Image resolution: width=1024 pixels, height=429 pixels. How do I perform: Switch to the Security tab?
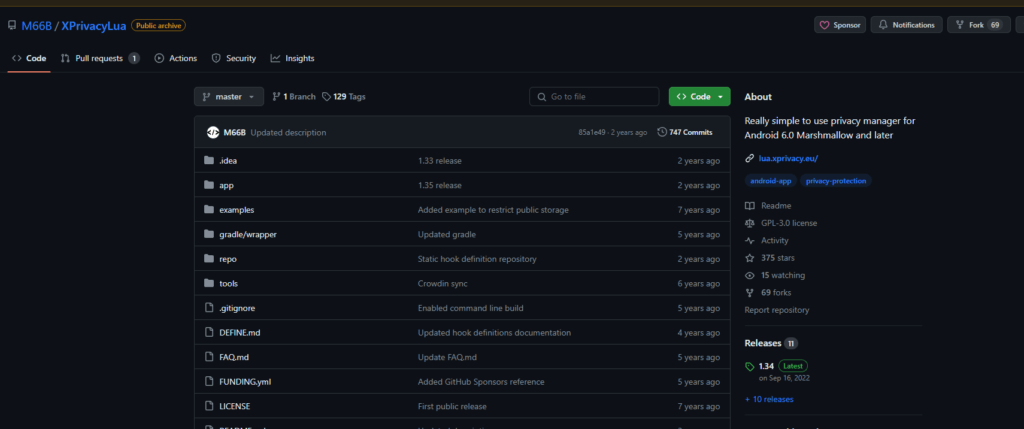(x=234, y=58)
